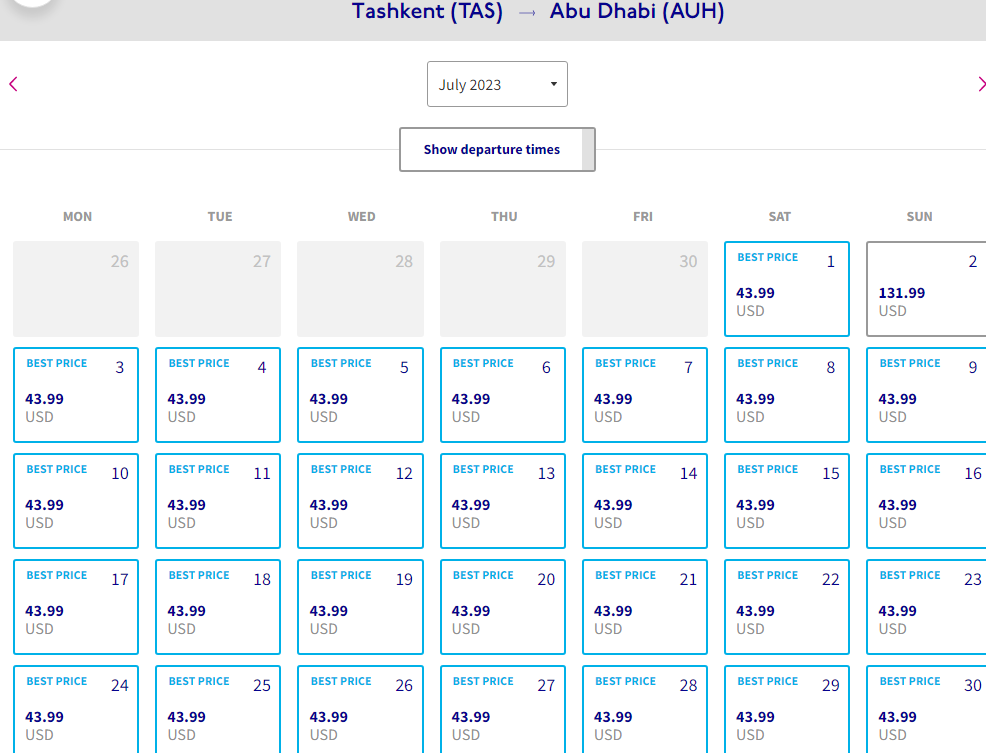
Task: Select Friday July 7 date cell
Action: click(645, 395)
